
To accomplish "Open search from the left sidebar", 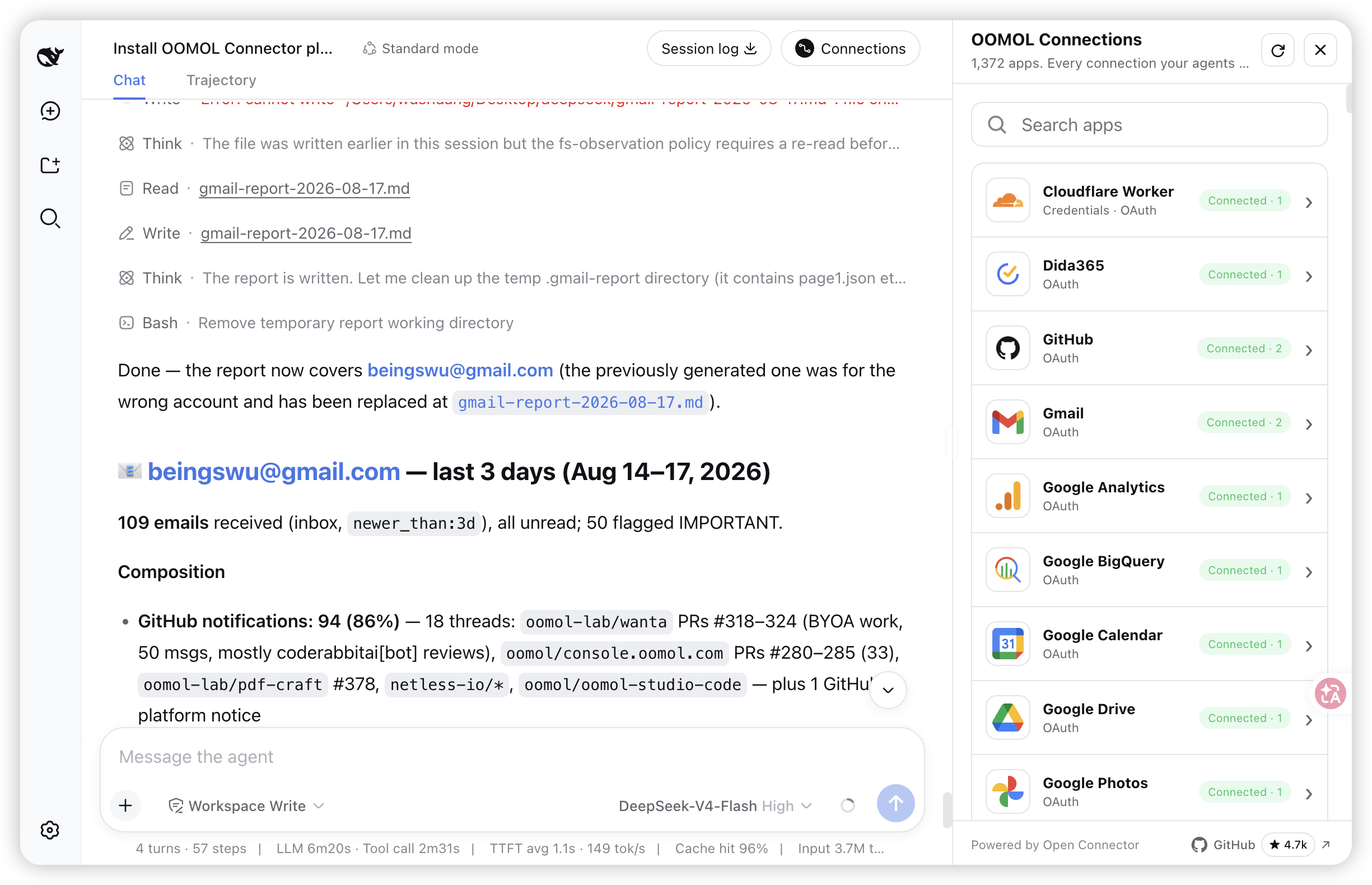I will pos(50,219).
